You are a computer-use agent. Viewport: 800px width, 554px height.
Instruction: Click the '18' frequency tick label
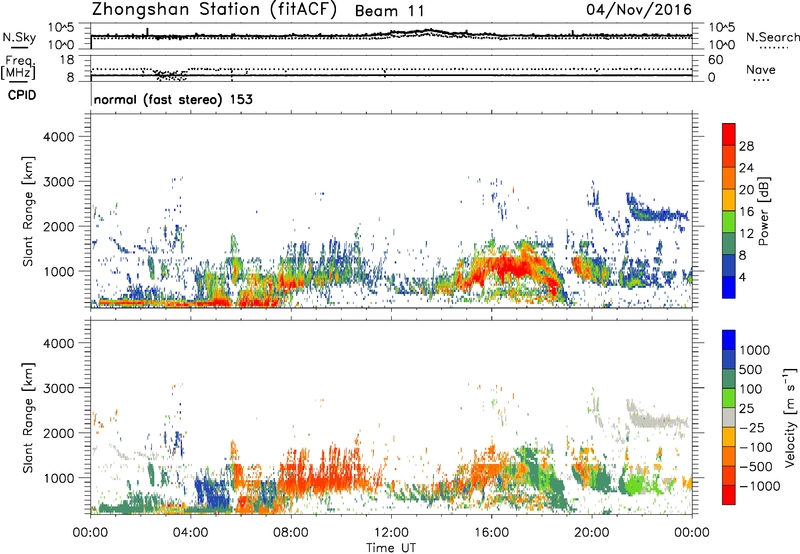(66, 60)
